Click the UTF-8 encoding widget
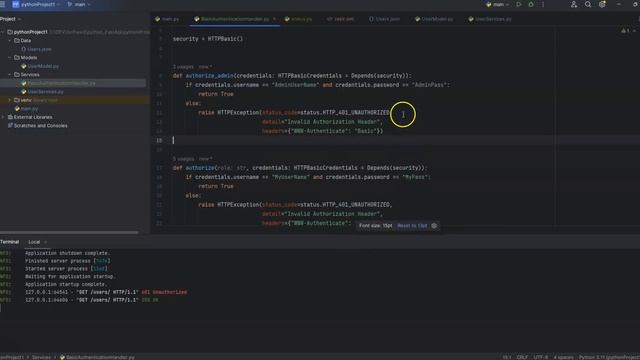Image resolution: width=640 pixels, height=360 pixels. [x=540, y=357]
